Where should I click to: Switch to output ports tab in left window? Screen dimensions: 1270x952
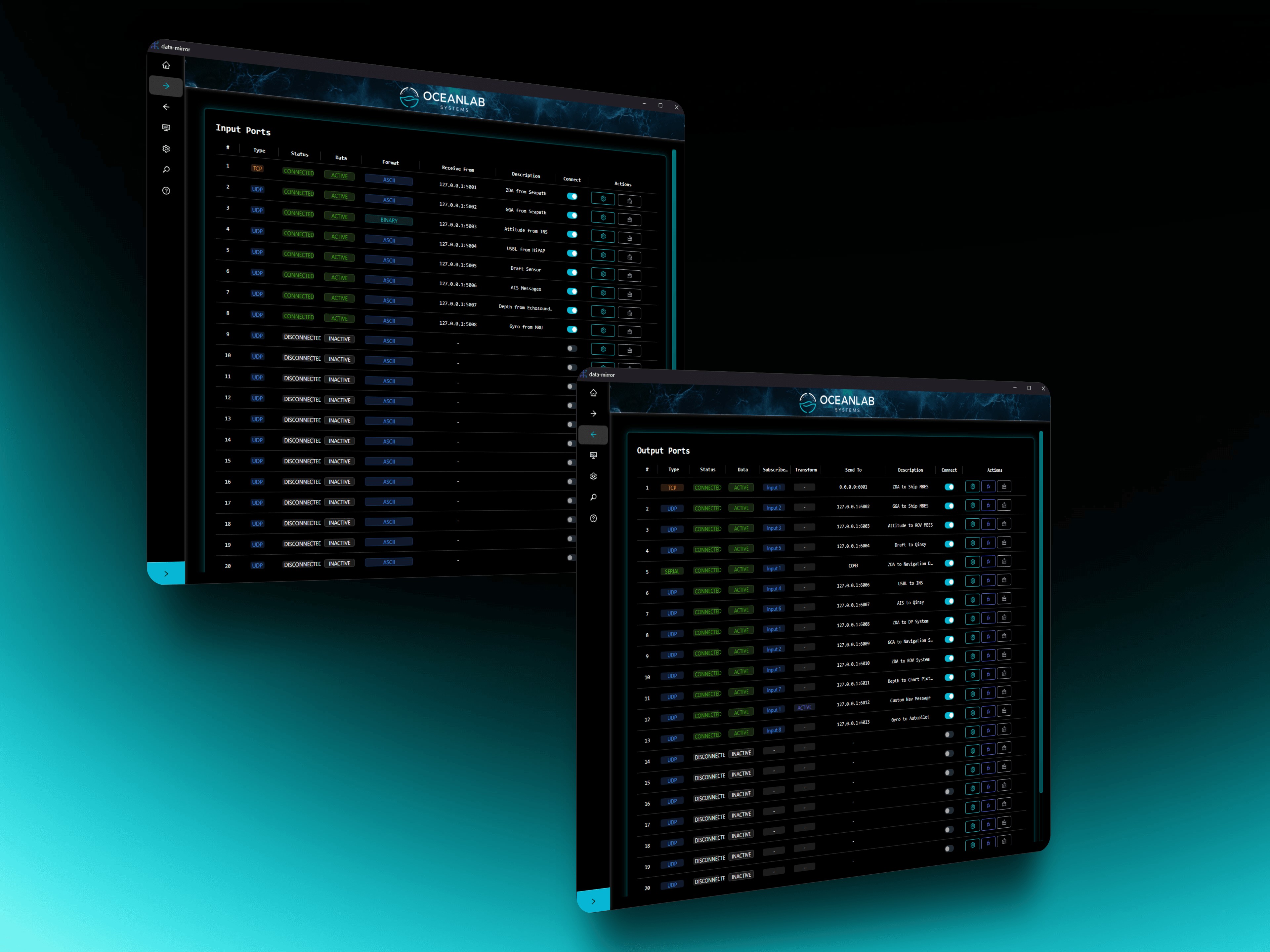[x=166, y=107]
